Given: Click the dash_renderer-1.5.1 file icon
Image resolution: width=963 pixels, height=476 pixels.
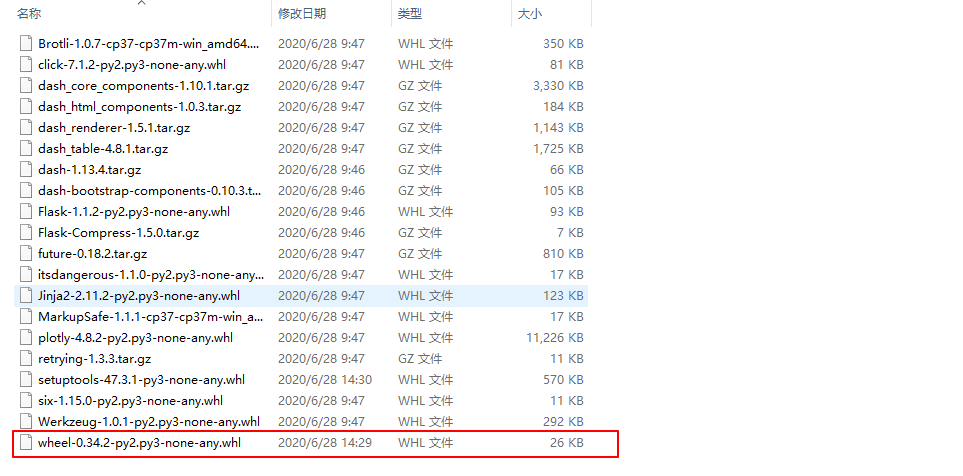Looking at the screenshot, I should click(25, 128).
